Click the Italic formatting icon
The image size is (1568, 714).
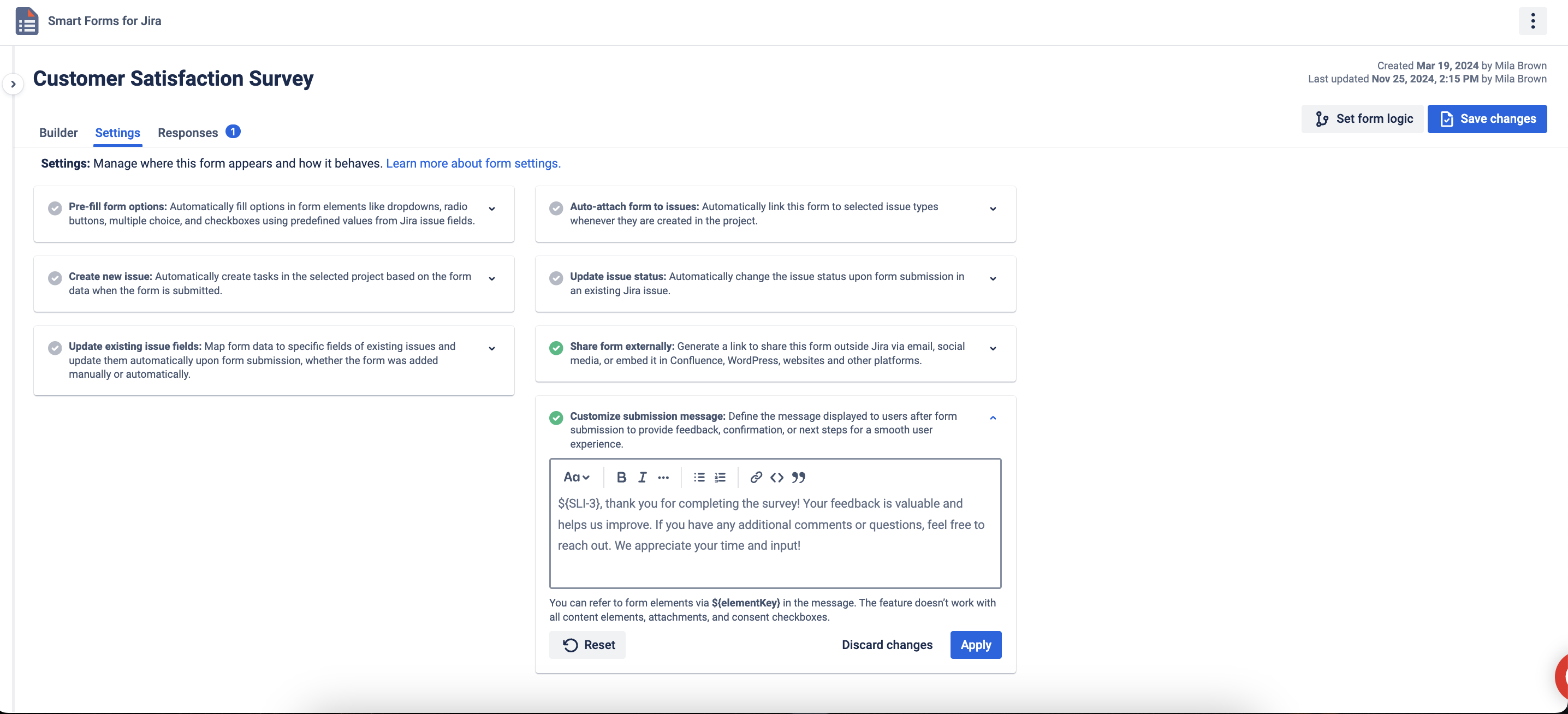[x=641, y=477]
